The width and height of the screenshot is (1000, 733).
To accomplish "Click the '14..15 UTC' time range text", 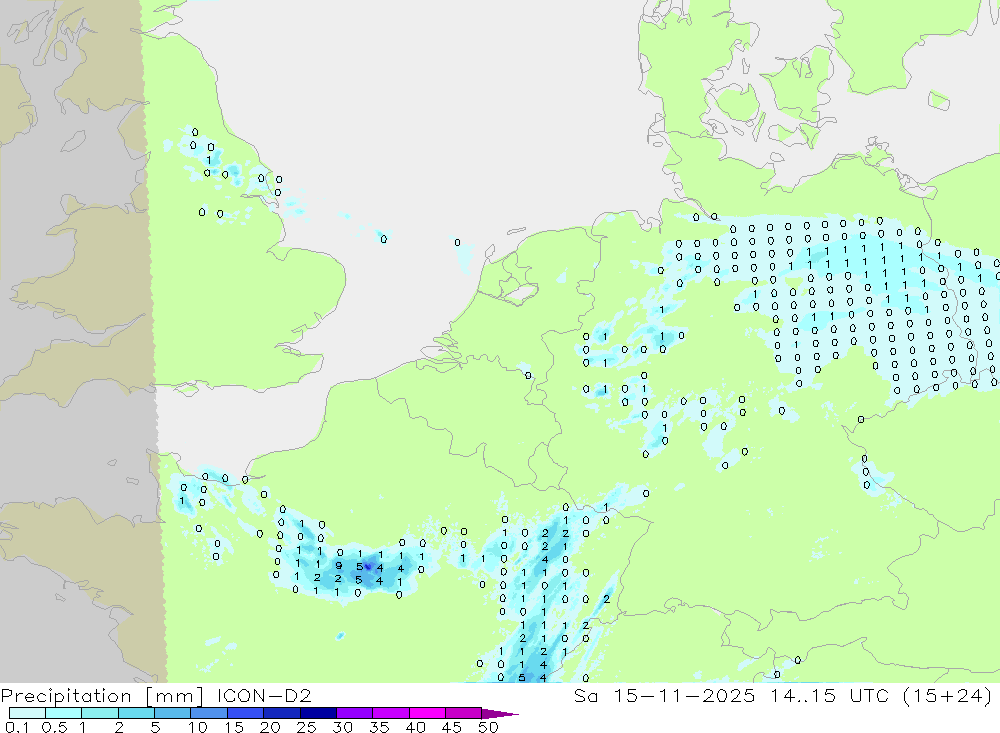I will (x=829, y=695).
